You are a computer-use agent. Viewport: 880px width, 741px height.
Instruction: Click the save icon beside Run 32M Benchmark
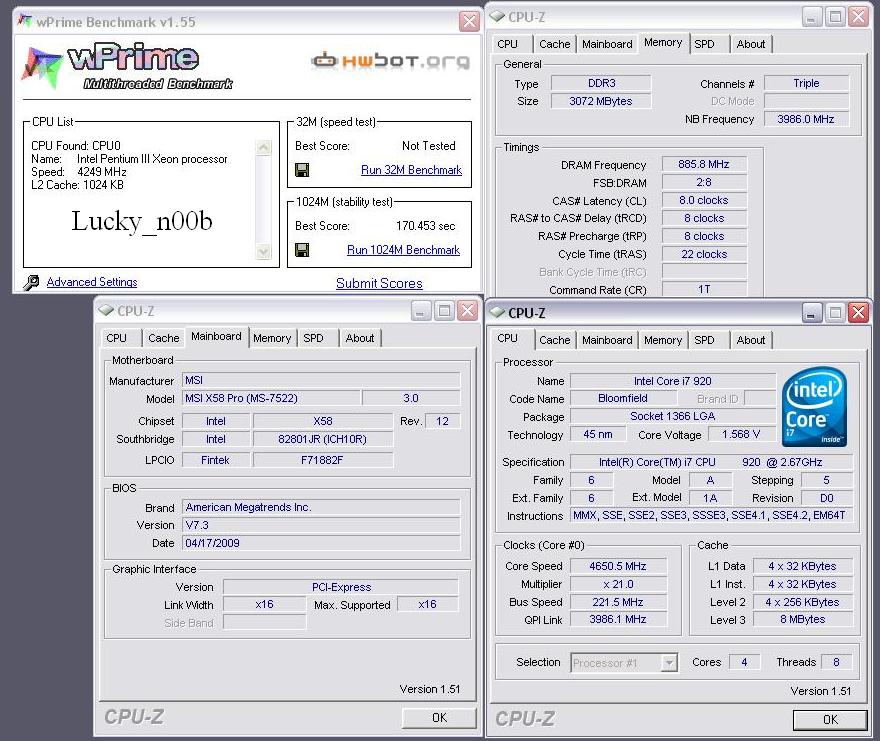pos(302,170)
